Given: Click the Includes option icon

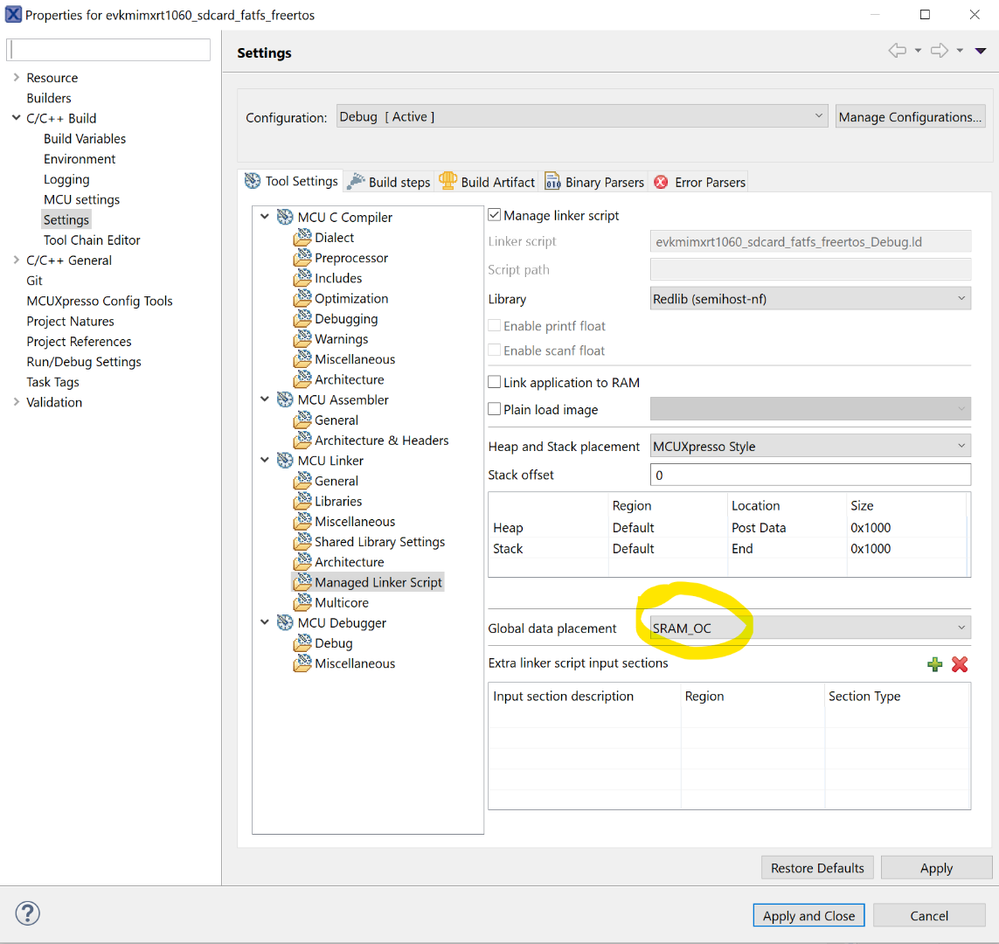Looking at the screenshot, I should pyautogui.click(x=302, y=278).
